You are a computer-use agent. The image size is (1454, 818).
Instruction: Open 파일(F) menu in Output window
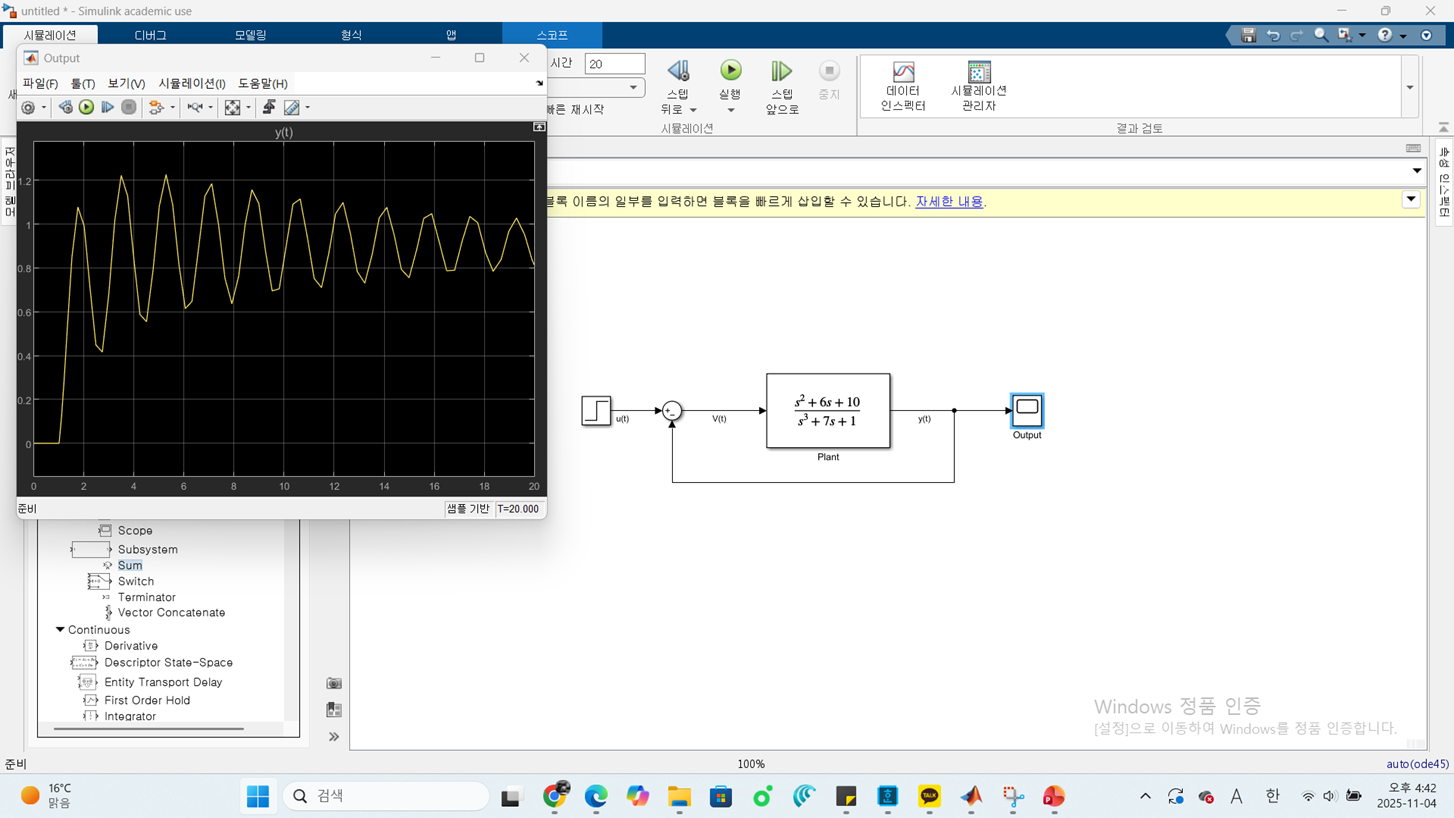(40, 84)
